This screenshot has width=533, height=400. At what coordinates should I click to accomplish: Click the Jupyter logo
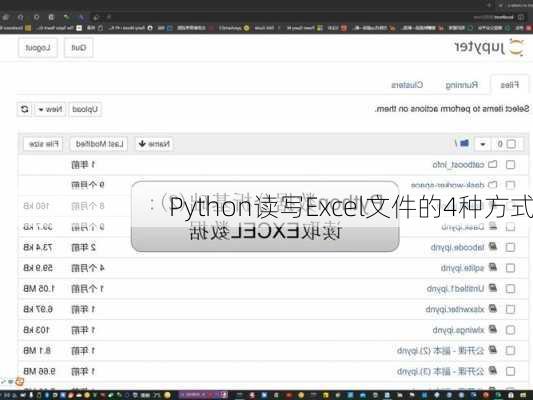489,48
